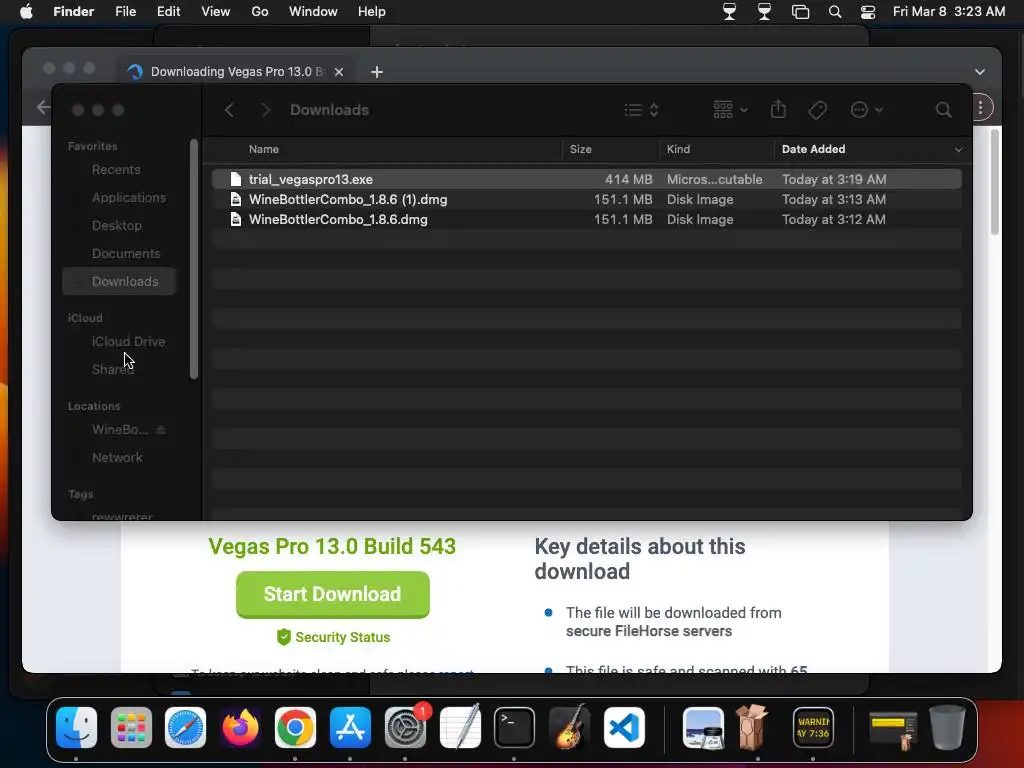Open the Edit menu

[x=168, y=12]
